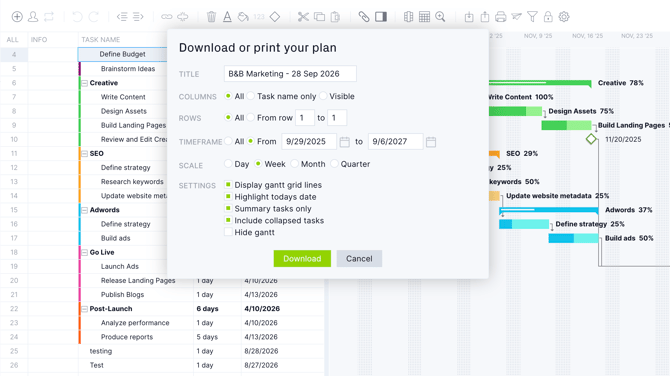Click the link tasks chain icon
Image resolution: width=670 pixels, height=376 pixels.
[x=167, y=17]
